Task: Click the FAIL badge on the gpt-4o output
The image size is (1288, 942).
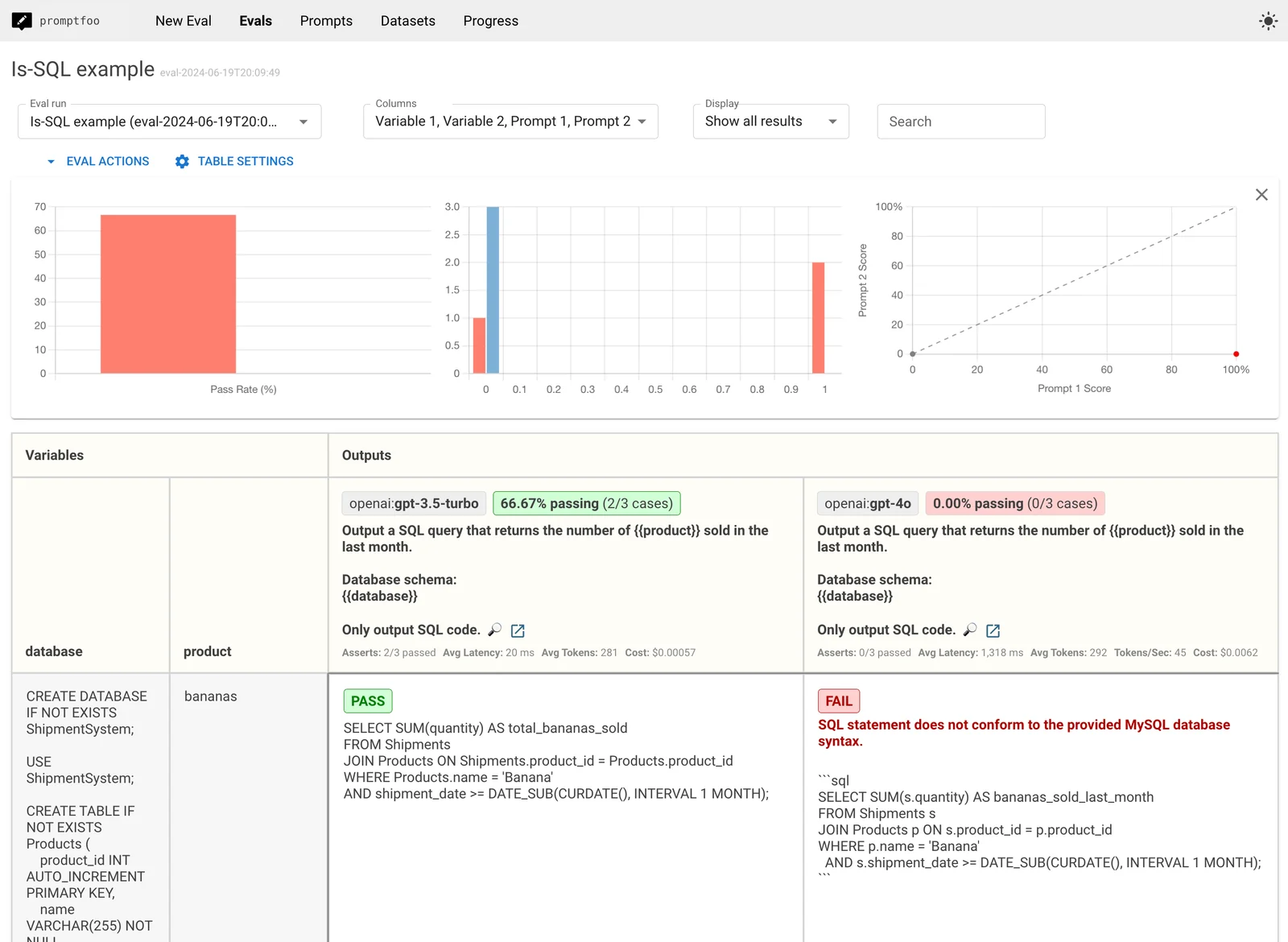Action: tap(838, 700)
